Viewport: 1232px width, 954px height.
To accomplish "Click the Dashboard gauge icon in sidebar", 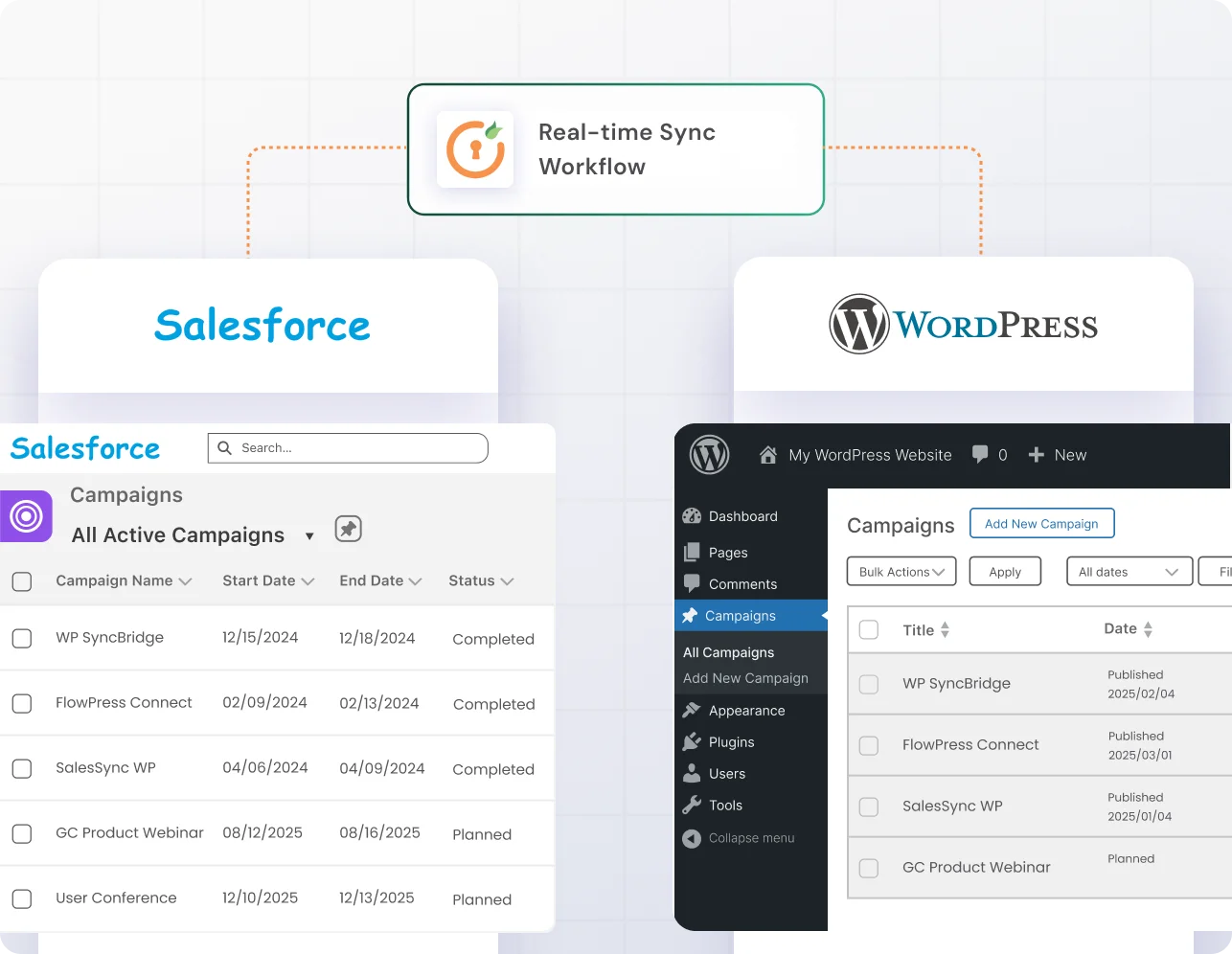I will click(x=692, y=516).
